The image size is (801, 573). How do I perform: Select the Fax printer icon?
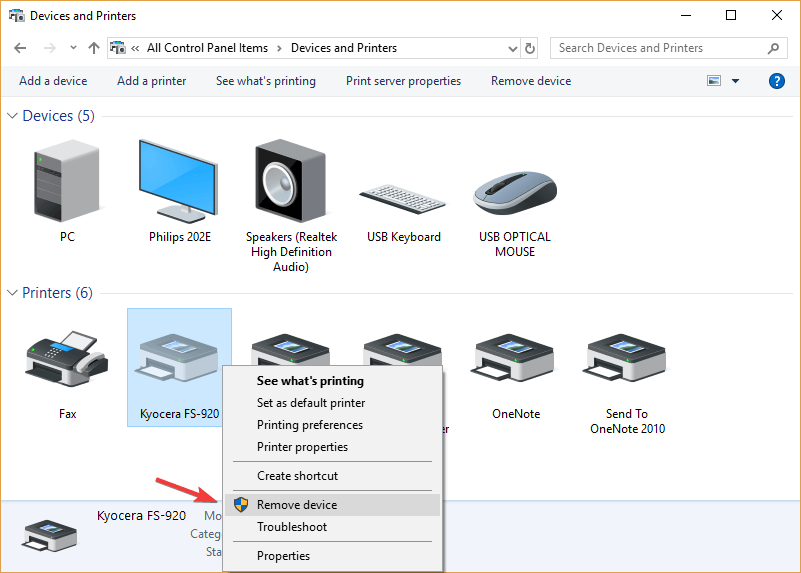pos(67,359)
